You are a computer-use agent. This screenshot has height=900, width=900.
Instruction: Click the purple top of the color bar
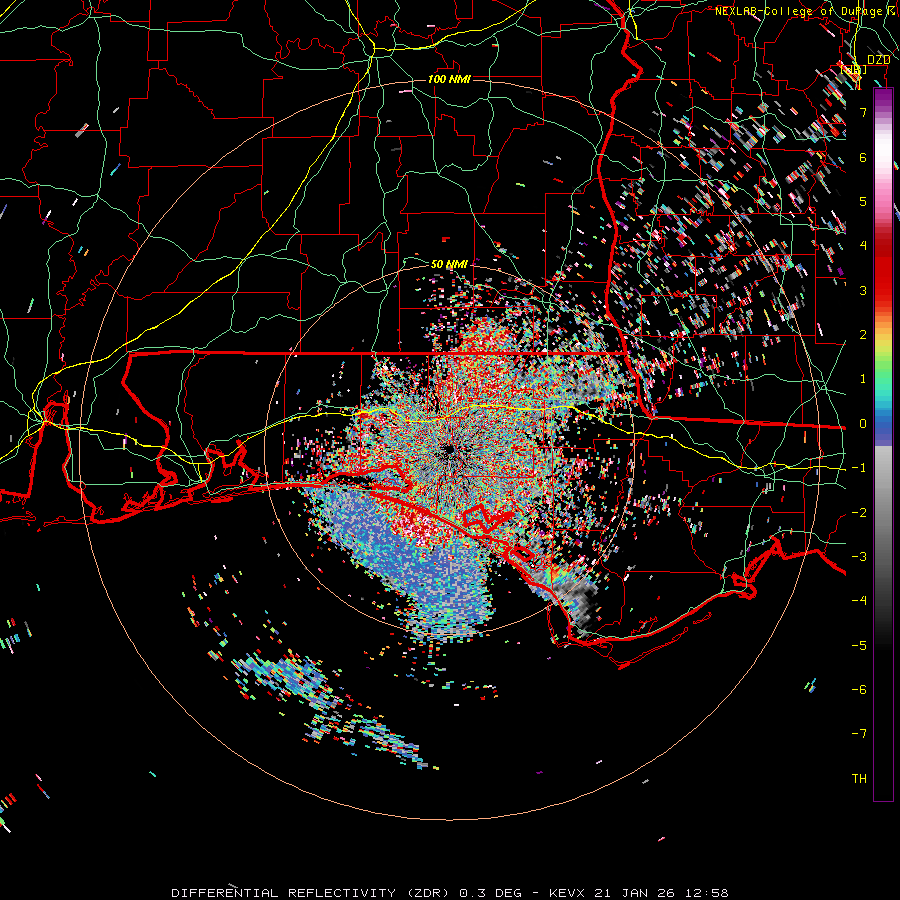tap(883, 98)
